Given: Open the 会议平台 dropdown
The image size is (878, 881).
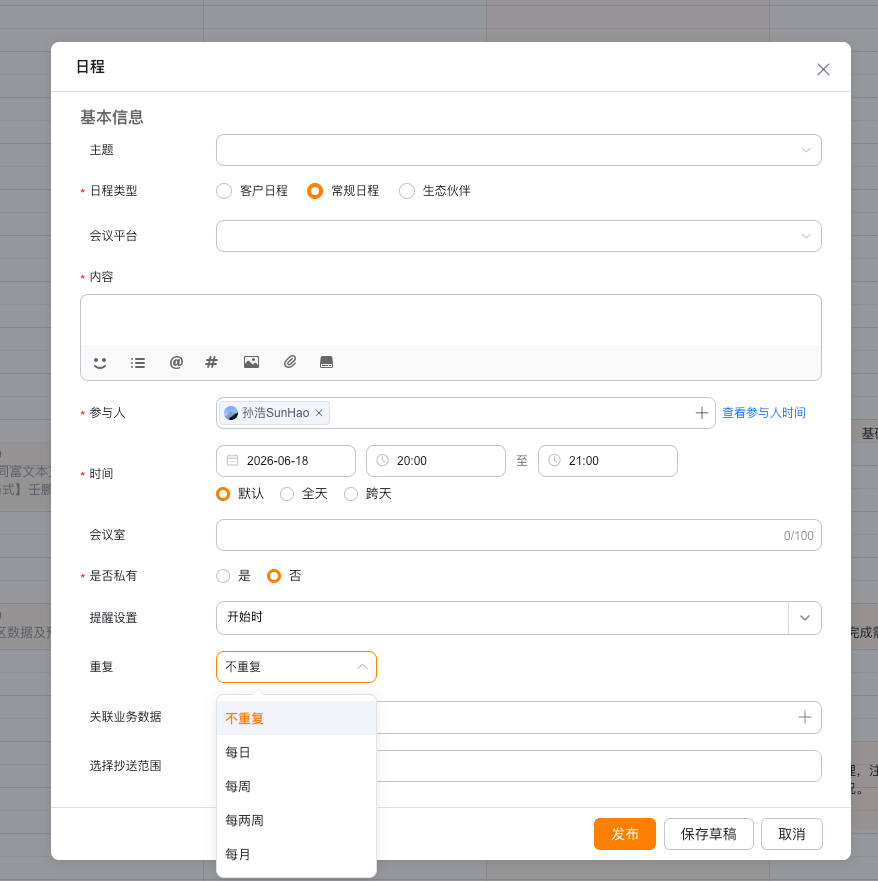Looking at the screenshot, I should pyautogui.click(x=518, y=236).
